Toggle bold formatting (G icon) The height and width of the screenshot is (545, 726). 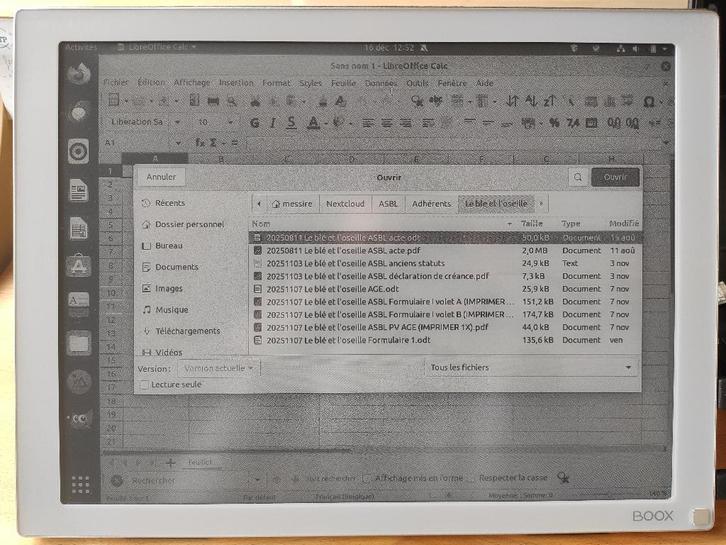(254, 123)
